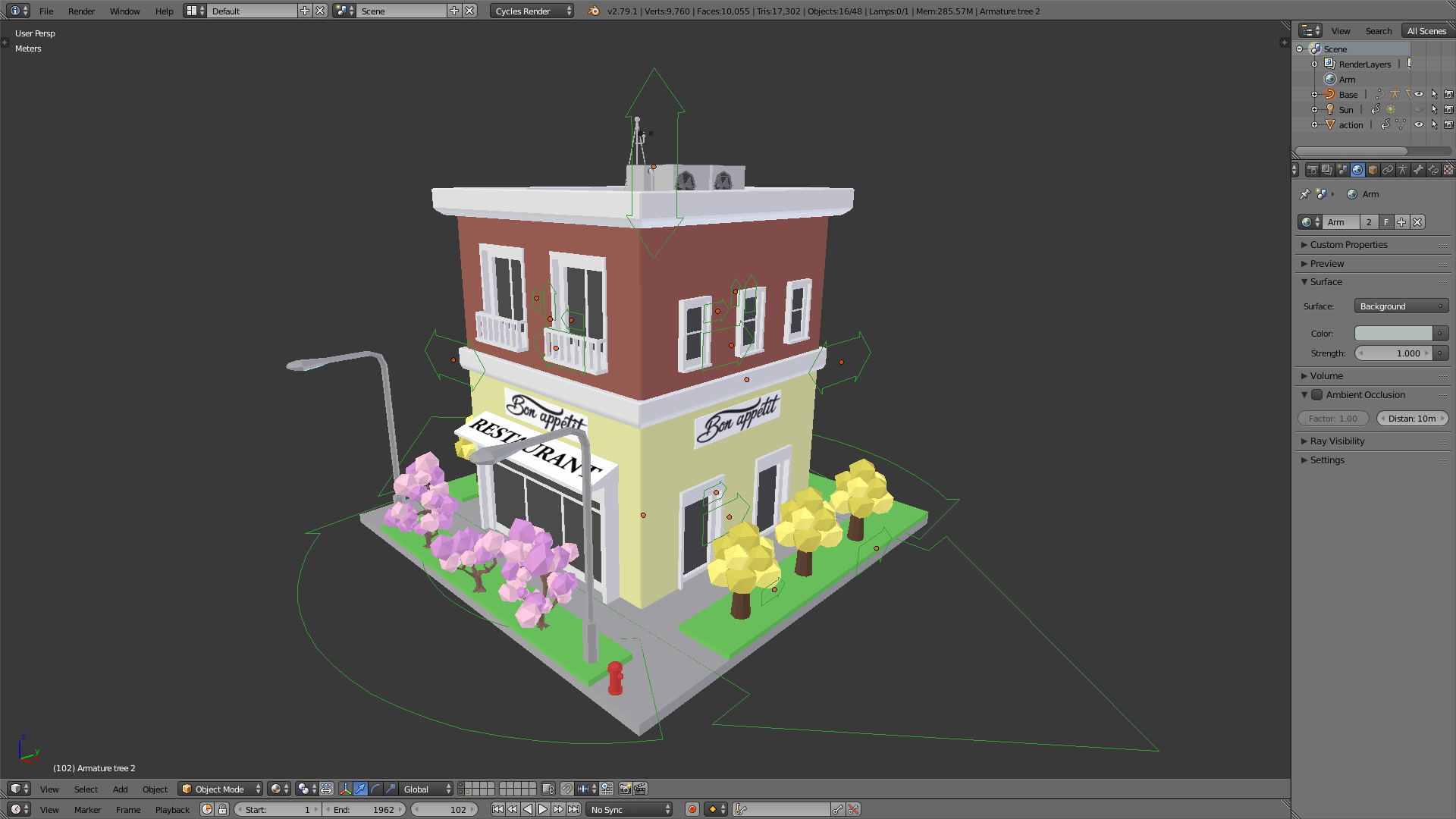Click the End frame field showing 1962
Viewport: 1456px width, 819px height.
[x=364, y=809]
